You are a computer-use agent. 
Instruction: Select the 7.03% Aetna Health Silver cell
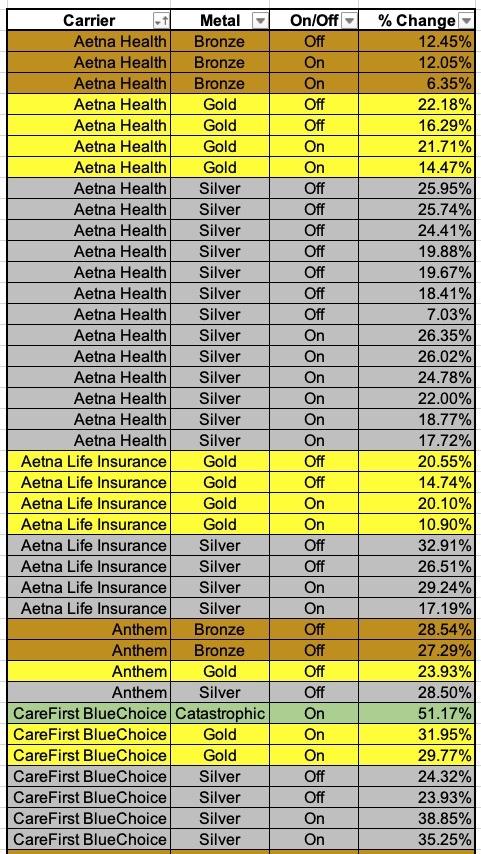(416, 314)
